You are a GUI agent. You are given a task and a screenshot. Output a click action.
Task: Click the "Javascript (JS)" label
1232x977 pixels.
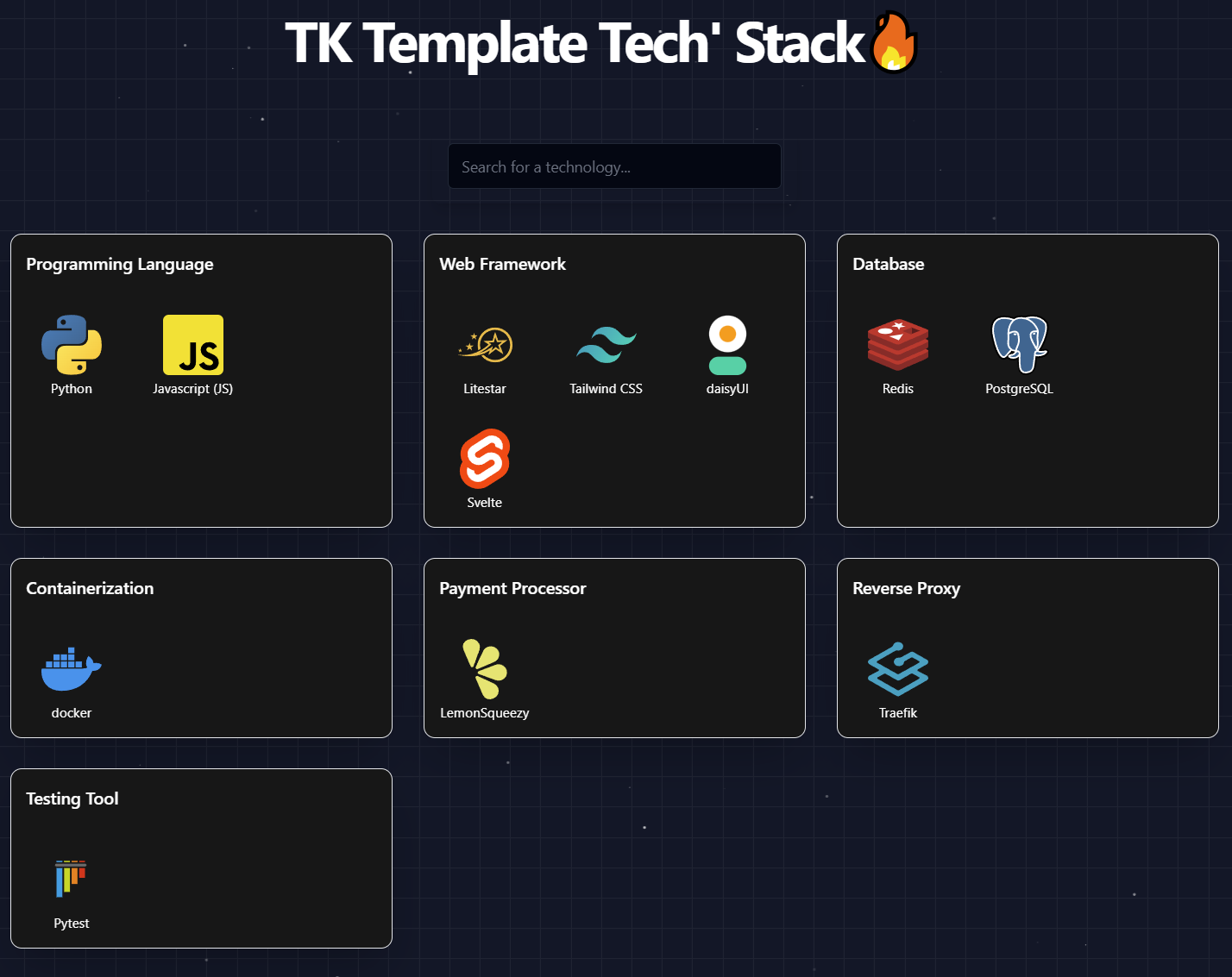(x=193, y=389)
